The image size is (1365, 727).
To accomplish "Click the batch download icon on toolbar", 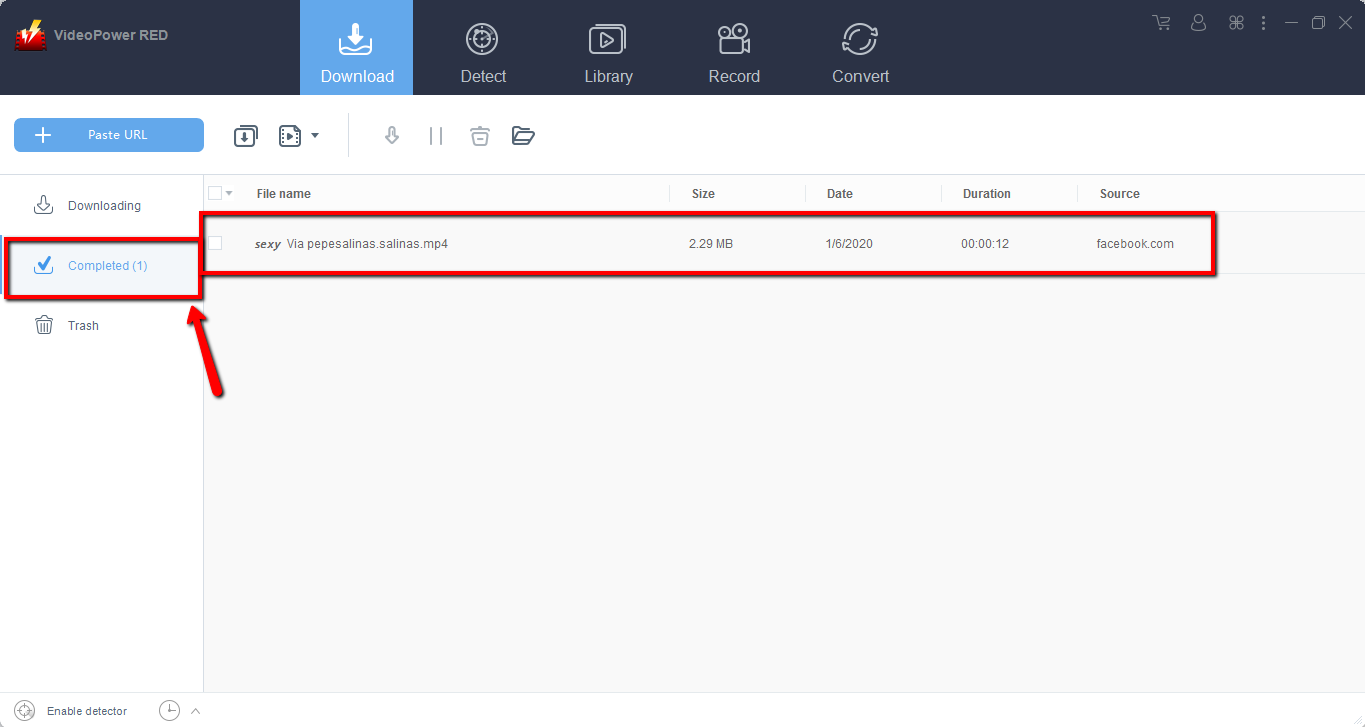I will (245, 135).
